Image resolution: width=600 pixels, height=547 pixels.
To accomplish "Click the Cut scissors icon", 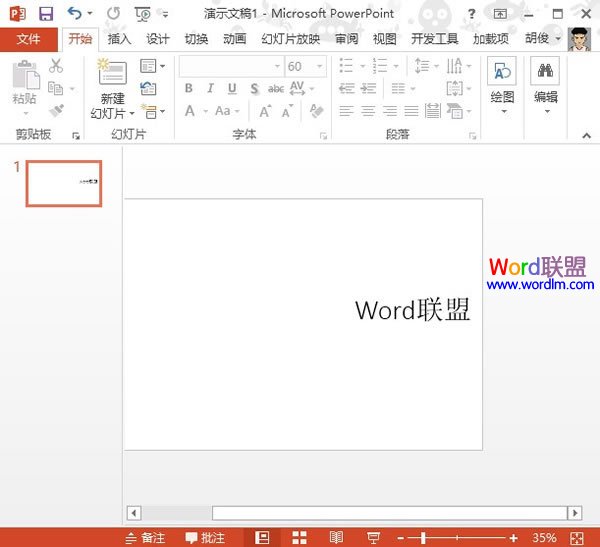I will point(56,66).
